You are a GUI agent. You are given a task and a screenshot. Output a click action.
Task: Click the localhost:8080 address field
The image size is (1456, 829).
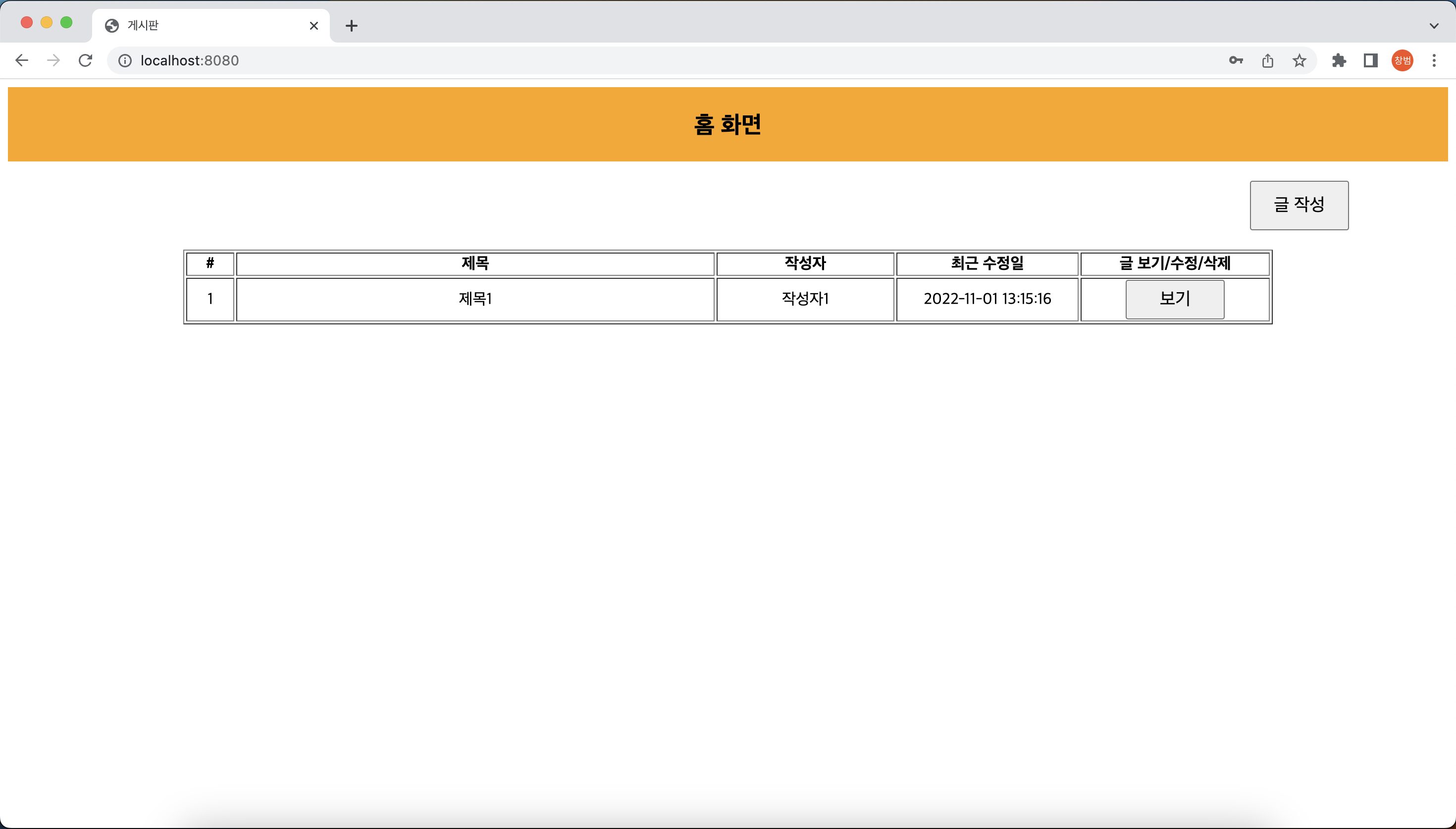[626, 60]
